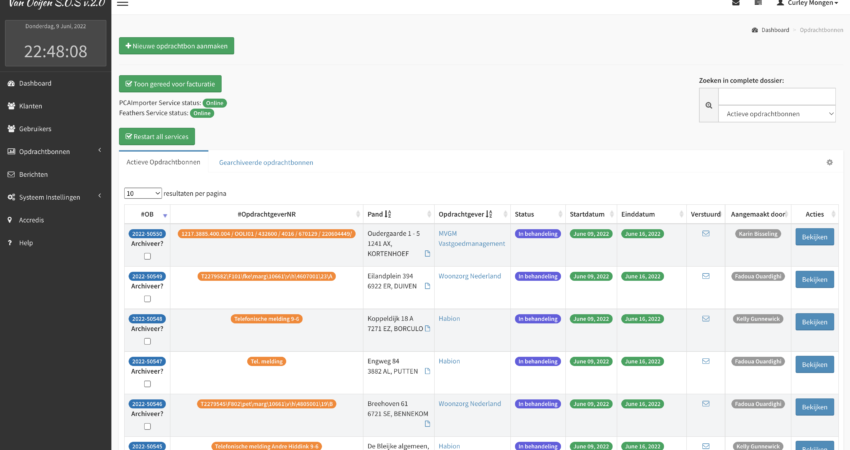Open the user menu Curley Mongen
The width and height of the screenshot is (850, 450).
(807, 3)
